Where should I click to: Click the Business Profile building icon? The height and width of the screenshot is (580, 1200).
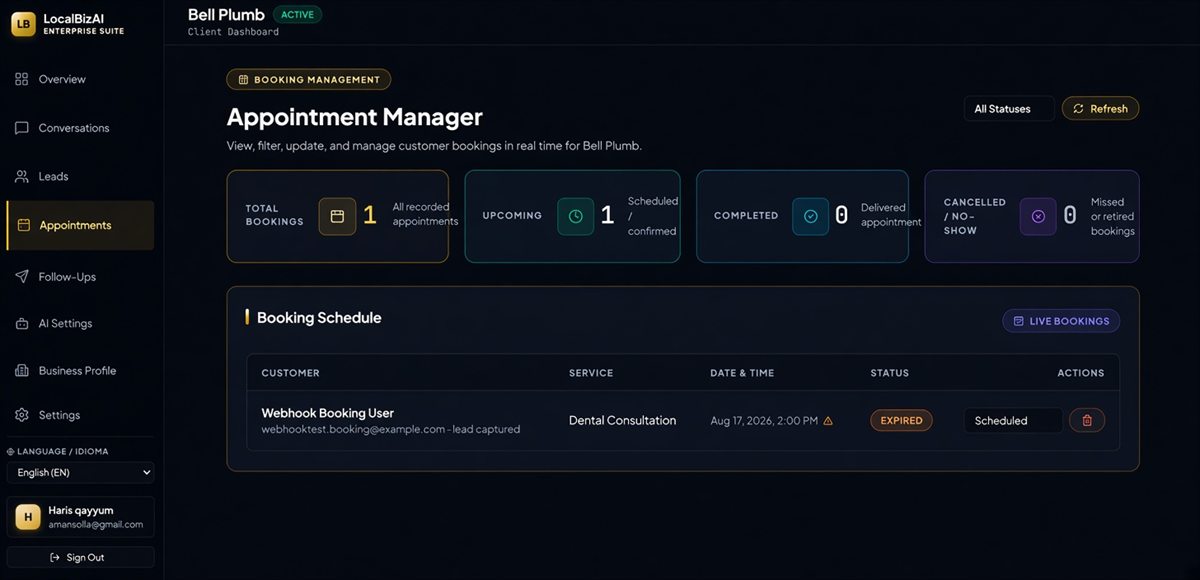pos(22,371)
